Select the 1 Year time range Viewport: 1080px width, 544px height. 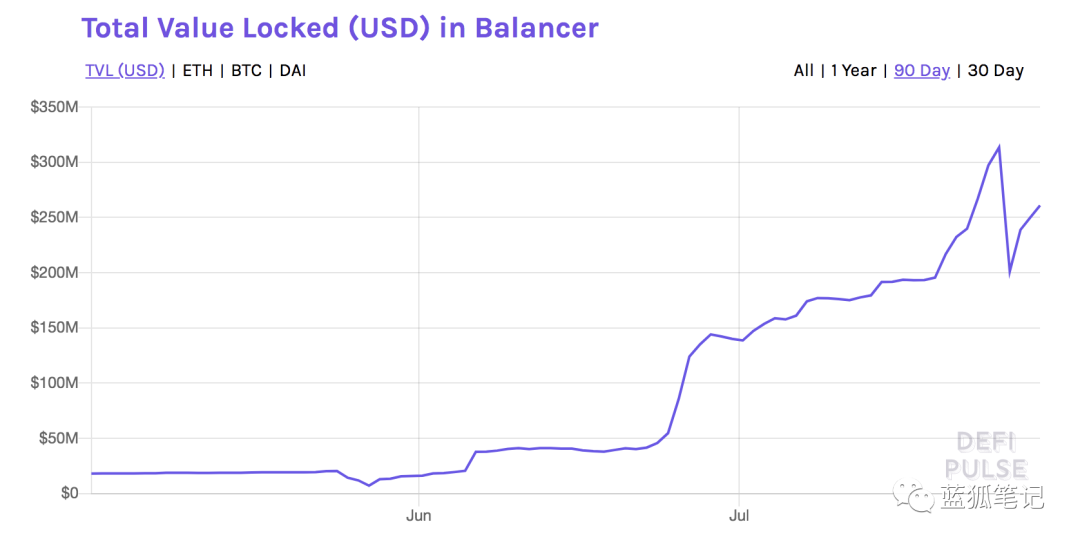(x=853, y=71)
